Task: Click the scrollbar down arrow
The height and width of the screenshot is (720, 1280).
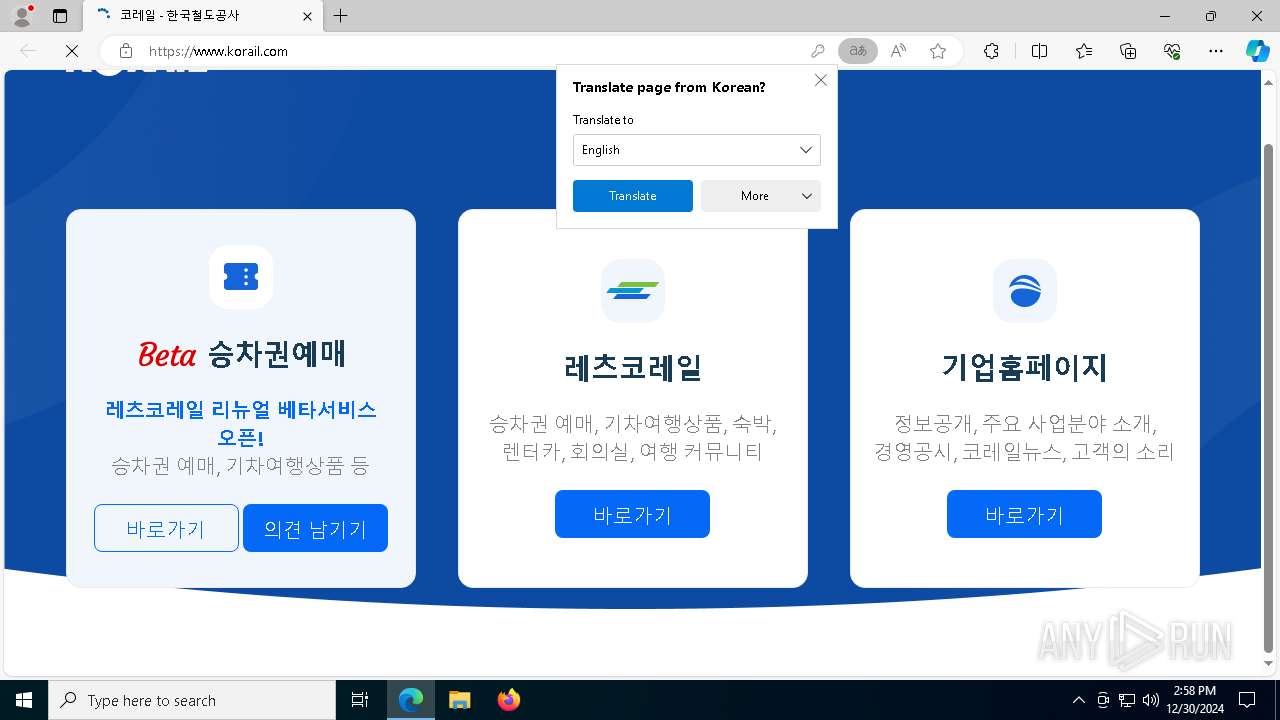Action: [1270, 663]
